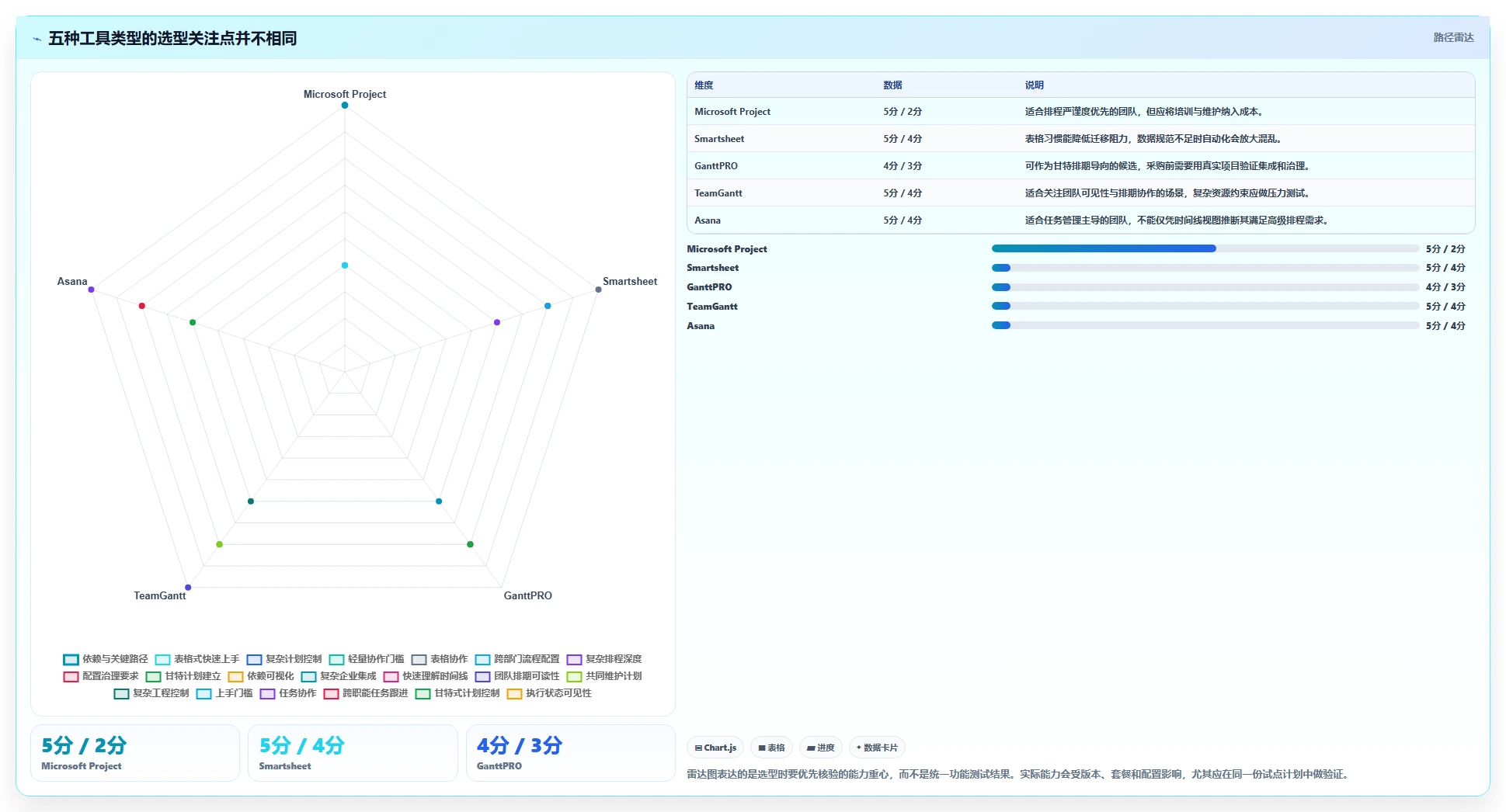
Task: Click the 复杂工程控制 legend color box
Action: point(121,693)
